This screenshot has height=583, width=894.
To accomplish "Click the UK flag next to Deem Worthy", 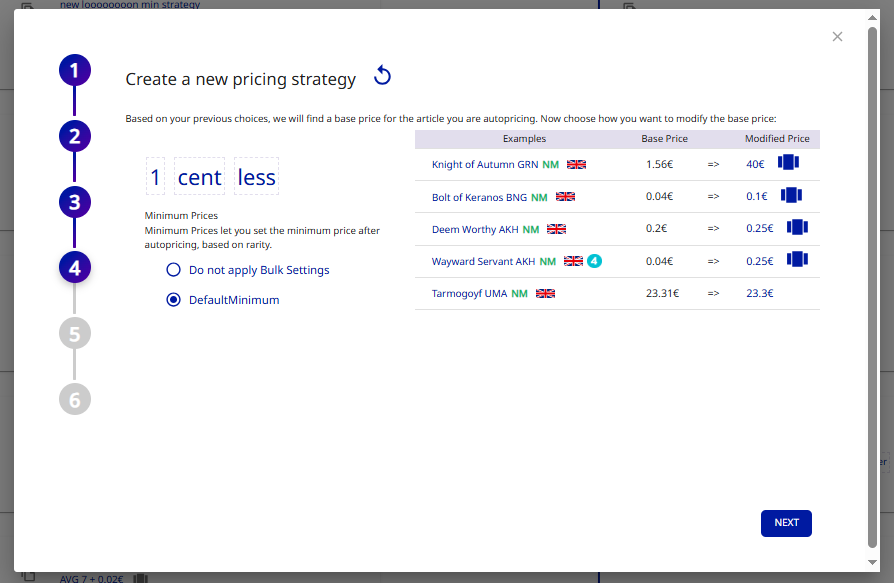I will point(556,229).
